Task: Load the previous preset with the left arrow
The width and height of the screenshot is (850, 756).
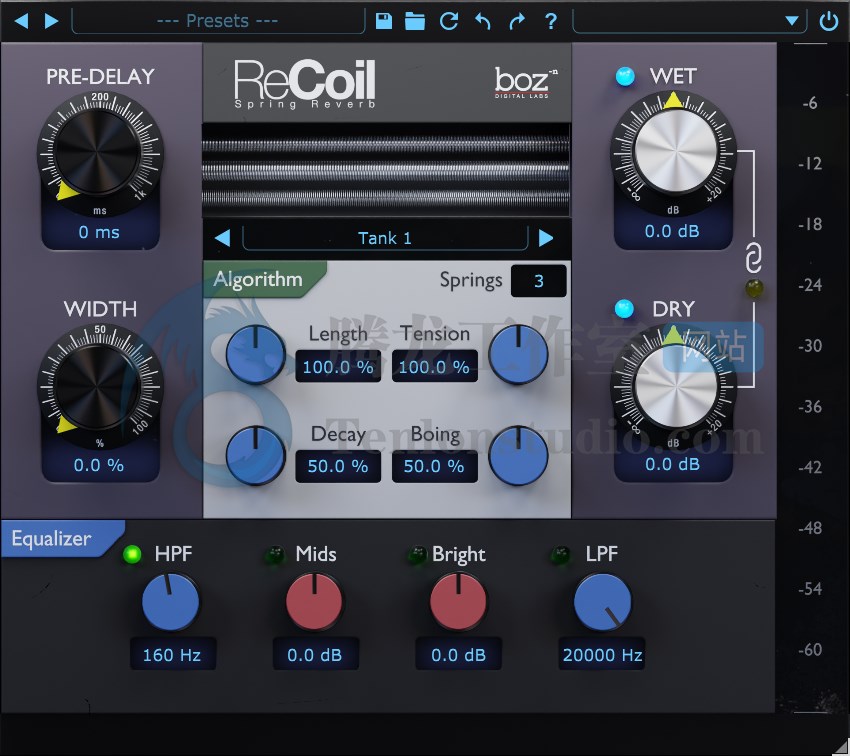Action: point(21,21)
